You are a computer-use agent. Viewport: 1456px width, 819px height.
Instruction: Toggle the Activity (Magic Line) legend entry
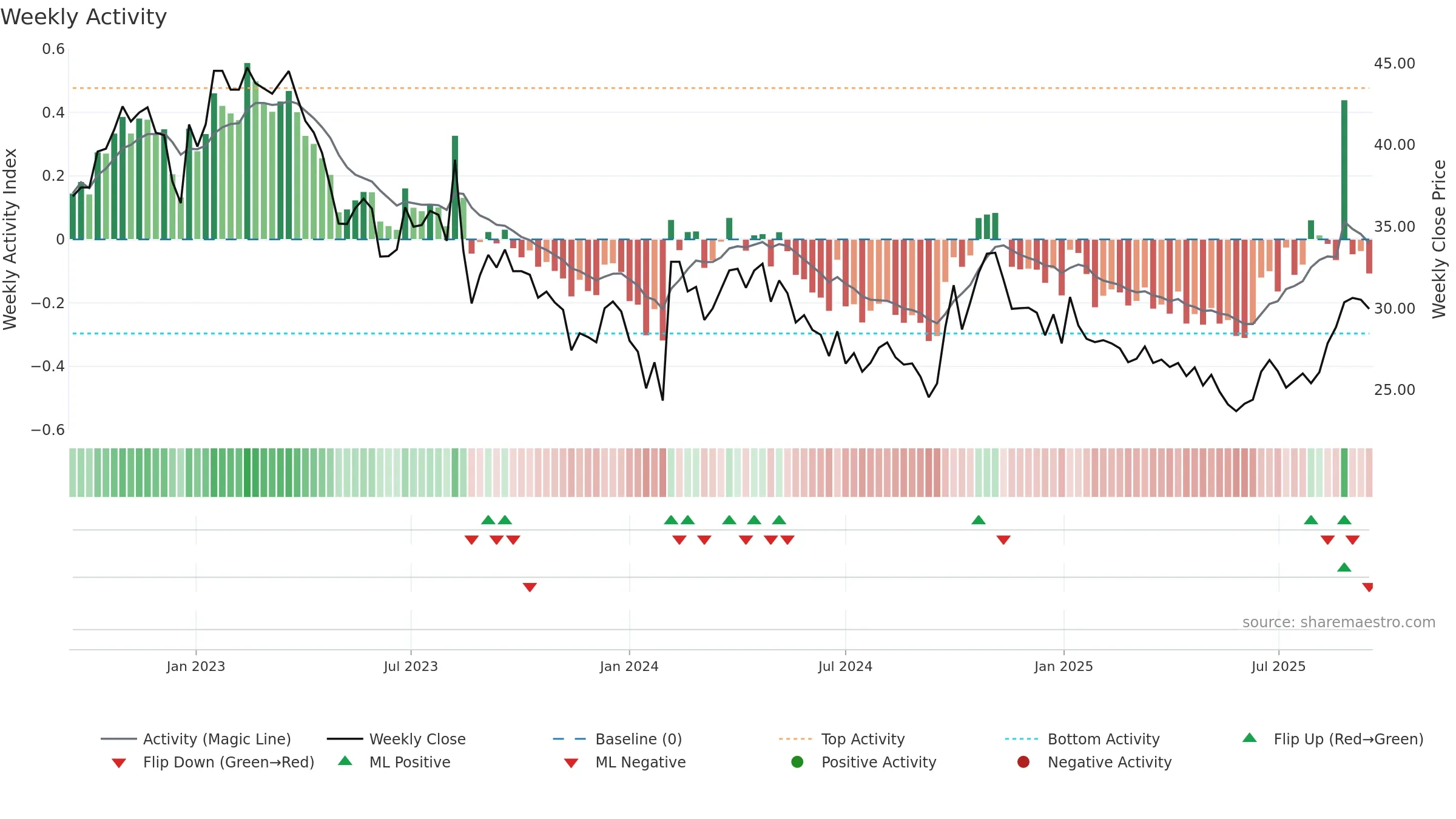pos(196,739)
